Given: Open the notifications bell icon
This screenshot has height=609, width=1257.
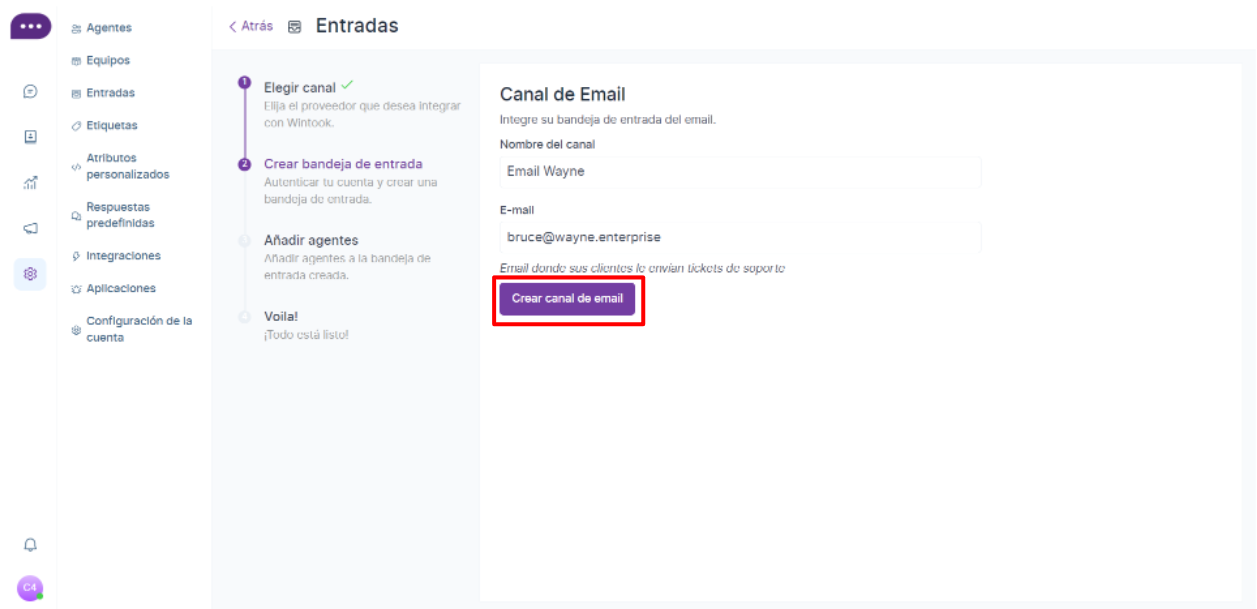Looking at the screenshot, I should tap(30, 545).
